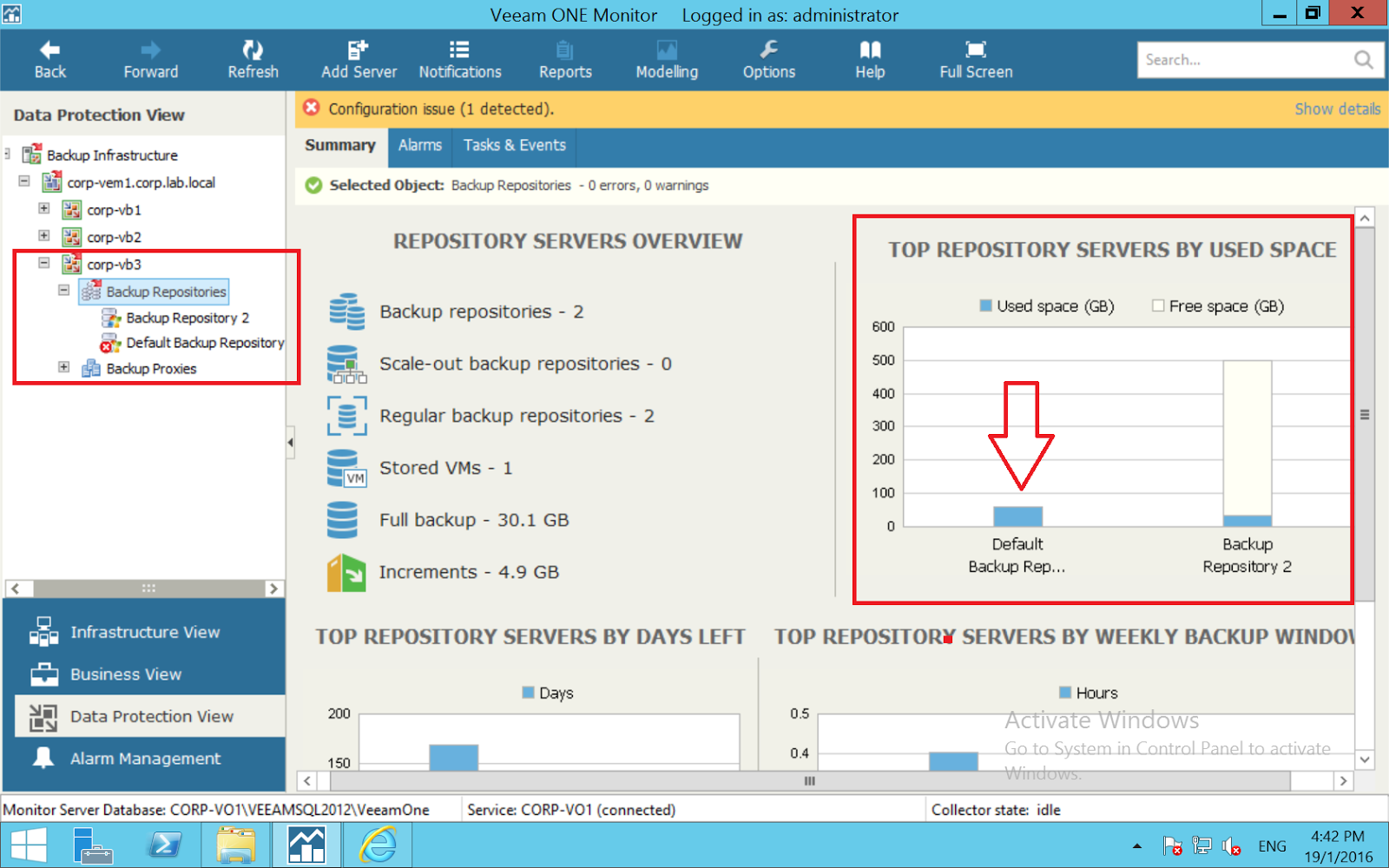Image resolution: width=1389 pixels, height=868 pixels.
Task: Click the Hours legend swatch
Action: click(1065, 693)
